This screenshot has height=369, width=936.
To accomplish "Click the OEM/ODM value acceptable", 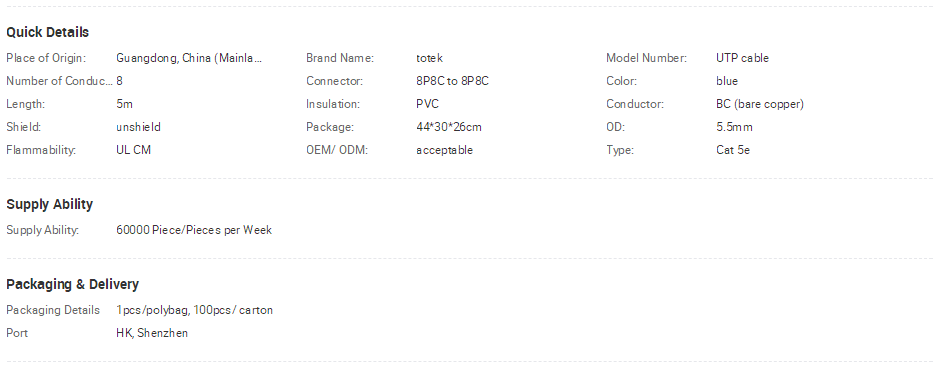I will (444, 150).
